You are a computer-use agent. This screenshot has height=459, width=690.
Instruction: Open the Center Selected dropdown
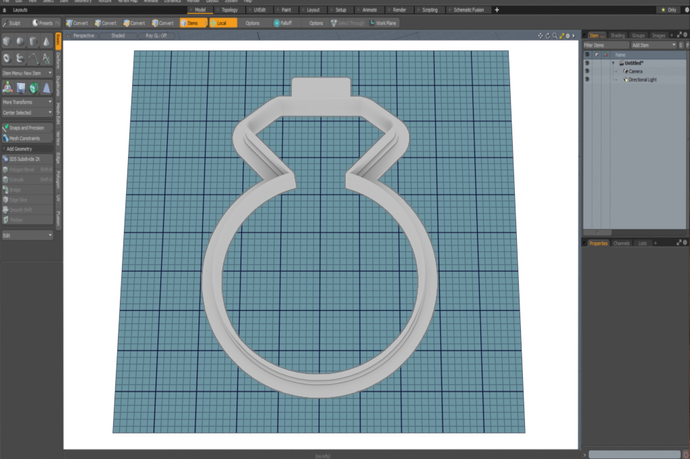tap(27, 113)
